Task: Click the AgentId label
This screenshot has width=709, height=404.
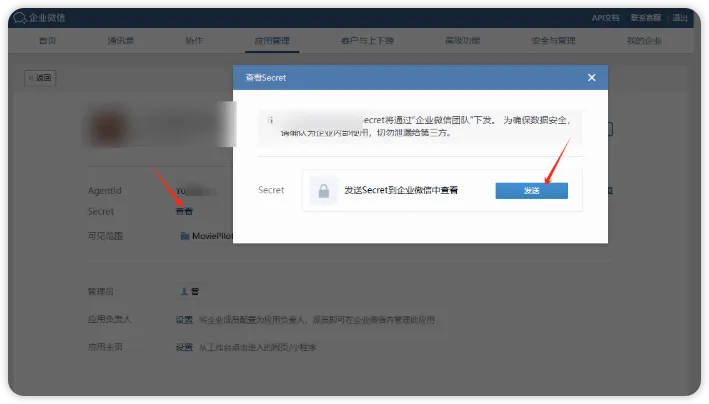Action: [104, 191]
